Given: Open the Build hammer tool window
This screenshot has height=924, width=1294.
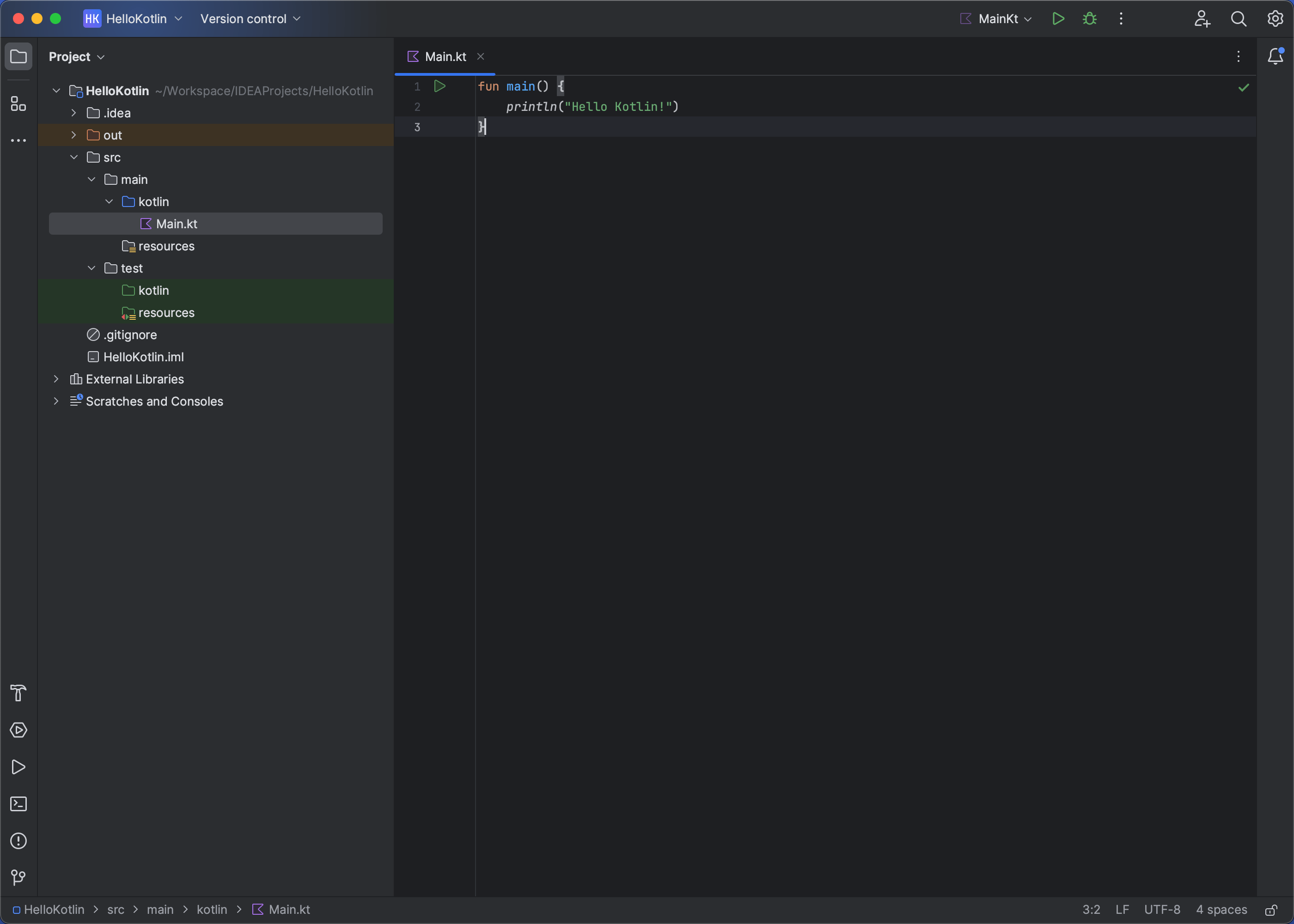Looking at the screenshot, I should (18, 693).
